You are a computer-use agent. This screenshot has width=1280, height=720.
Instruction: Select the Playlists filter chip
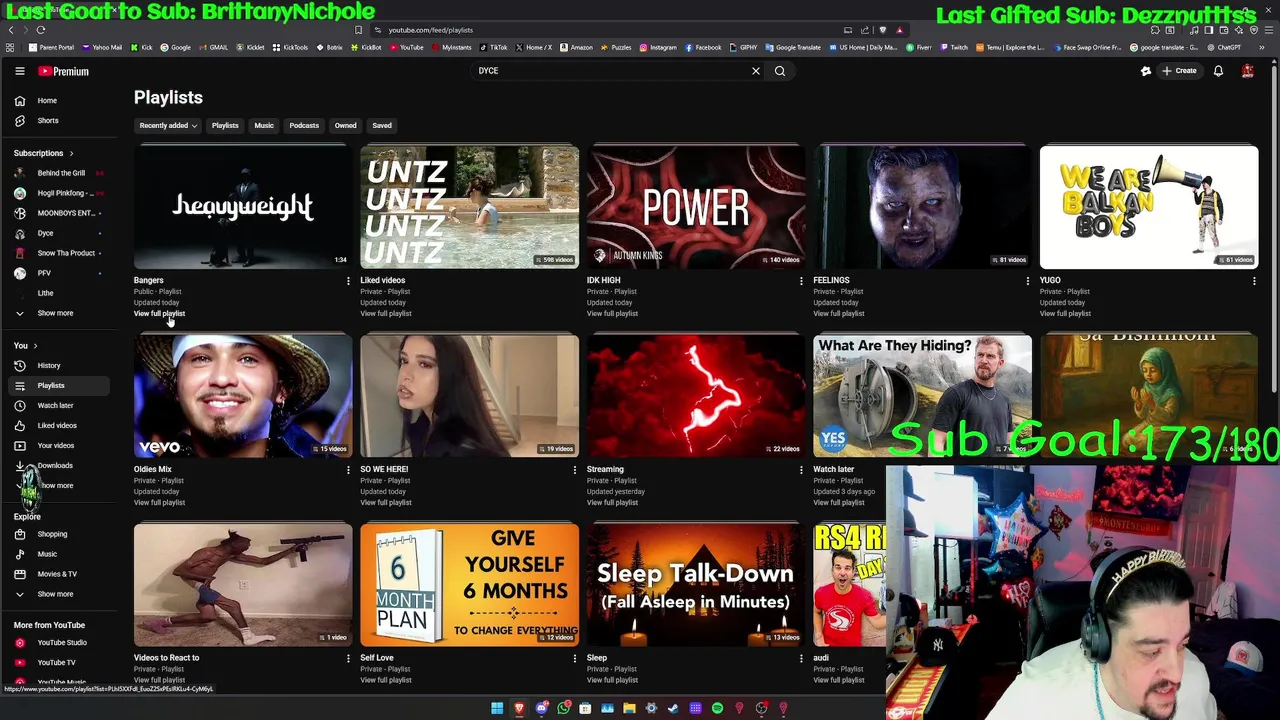pos(225,126)
